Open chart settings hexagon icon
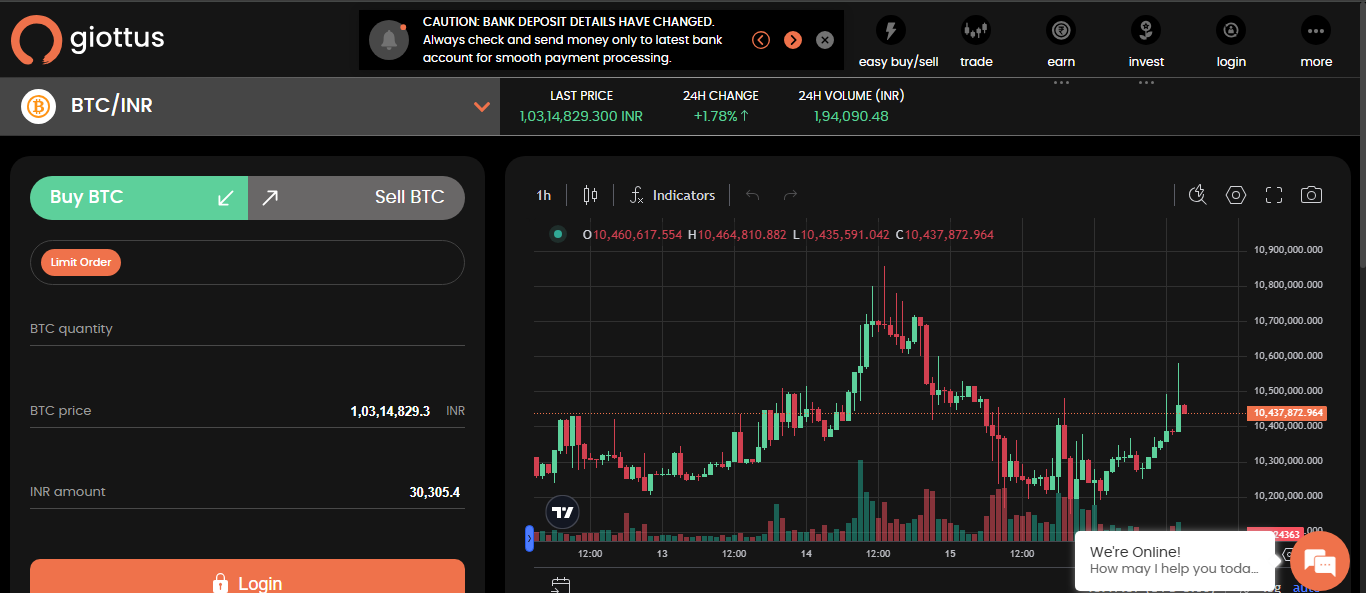Screen dimensions: 1366x593 click(1236, 195)
